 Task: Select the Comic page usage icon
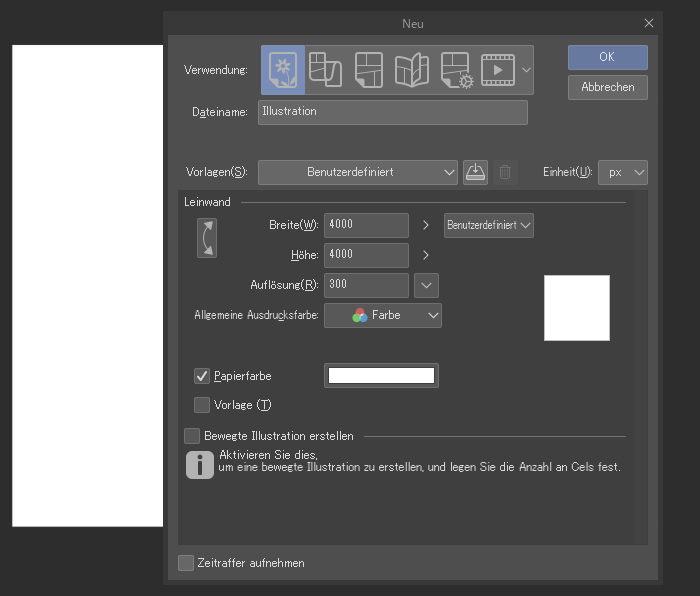pos(369,70)
